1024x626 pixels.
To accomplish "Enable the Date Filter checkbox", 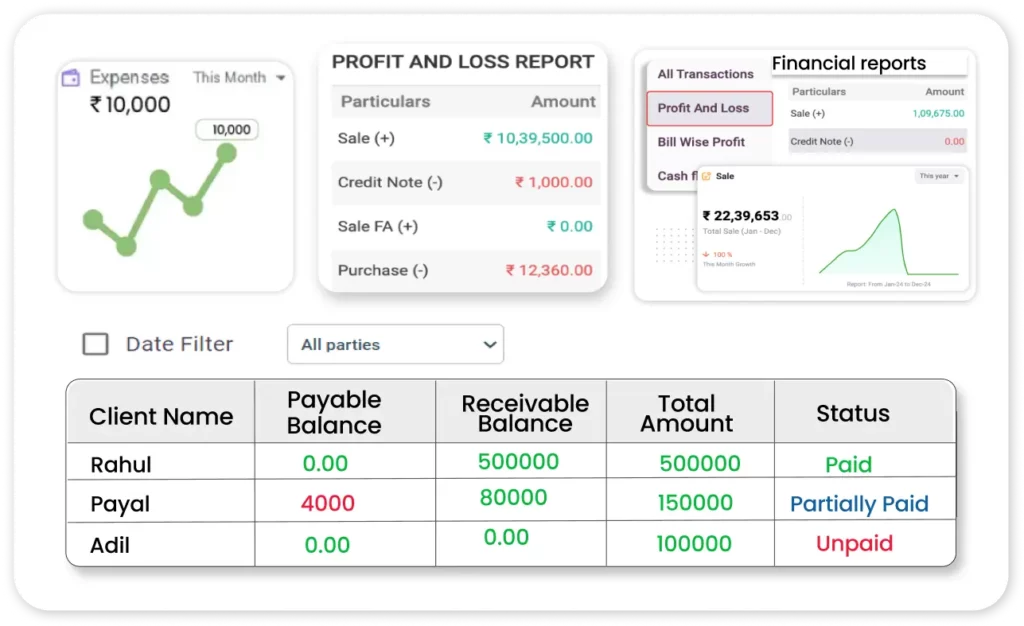I will [96, 344].
